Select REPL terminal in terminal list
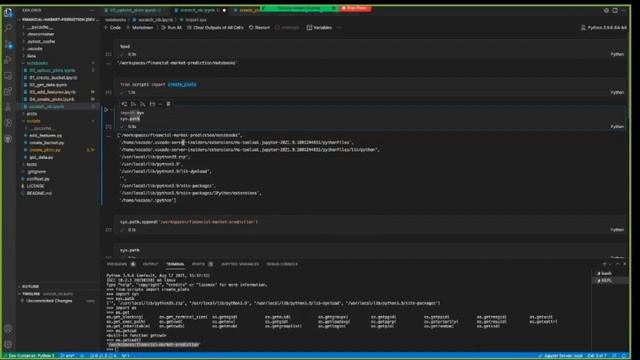 [607, 281]
